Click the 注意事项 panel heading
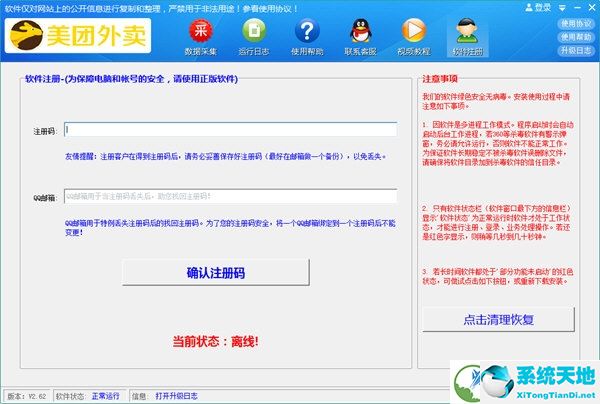The height and width of the screenshot is (404, 600). tap(440, 79)
